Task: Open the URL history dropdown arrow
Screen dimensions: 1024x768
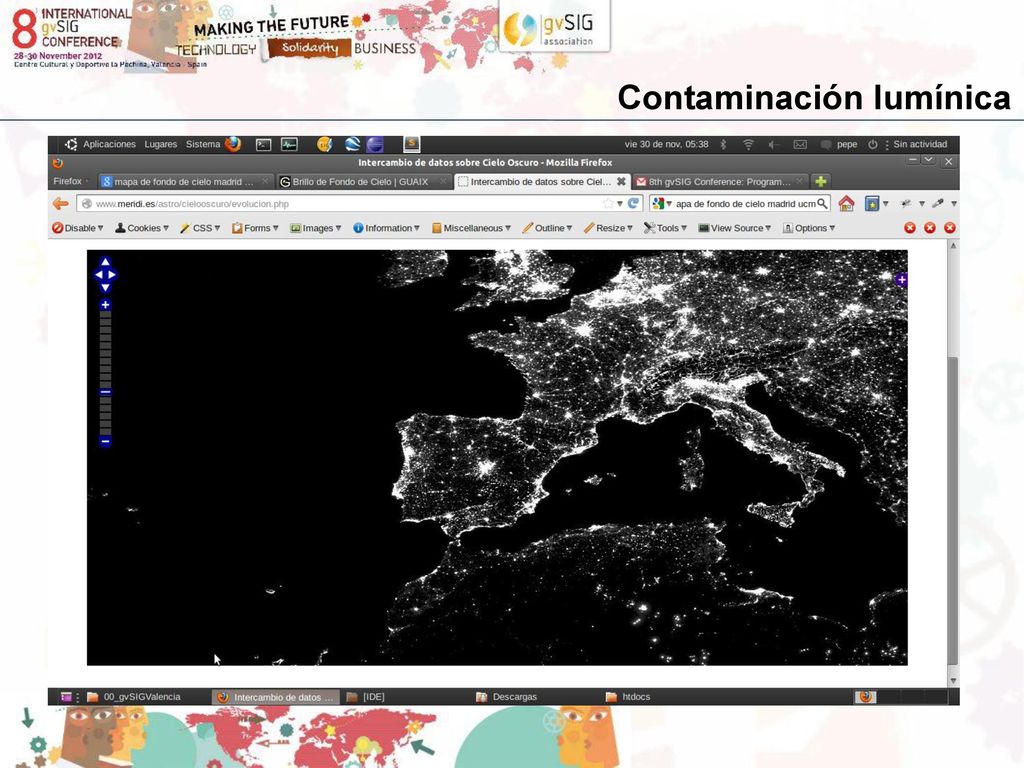Action: tap(620, 204)
